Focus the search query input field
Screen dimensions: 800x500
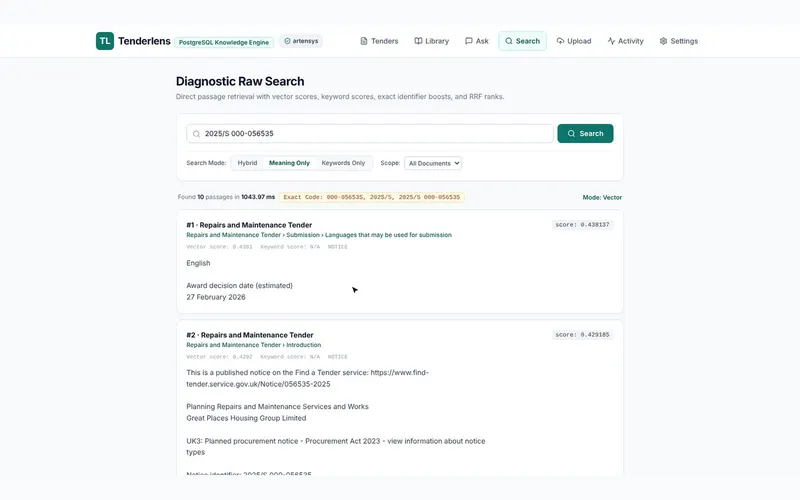pyautogui.click(x=370, y=134)
